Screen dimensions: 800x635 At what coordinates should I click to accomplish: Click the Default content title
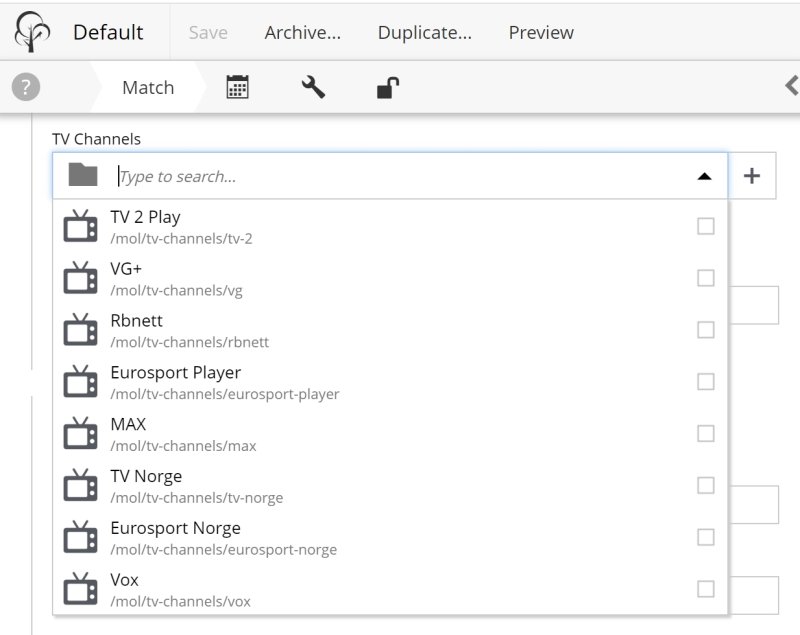(x=108, y=32)
